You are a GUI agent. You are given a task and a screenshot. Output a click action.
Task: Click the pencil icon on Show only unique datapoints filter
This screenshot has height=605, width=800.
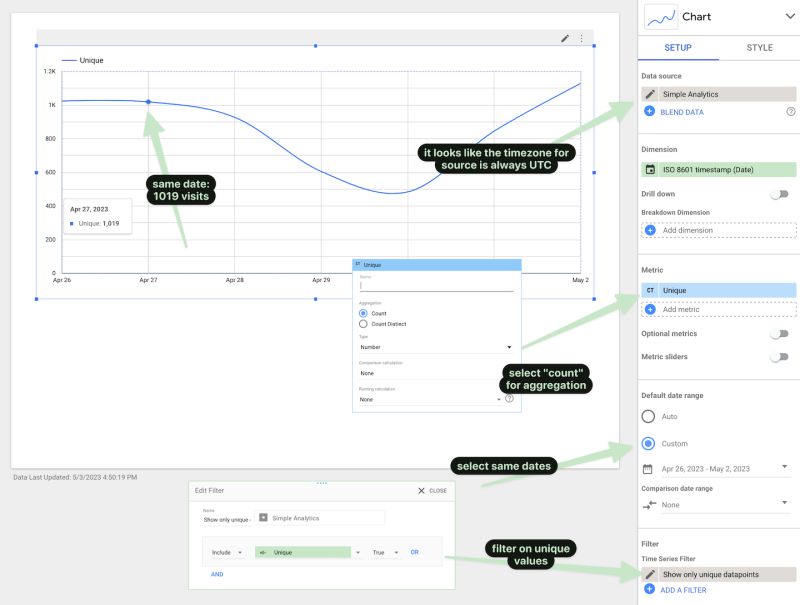(651, 573)
